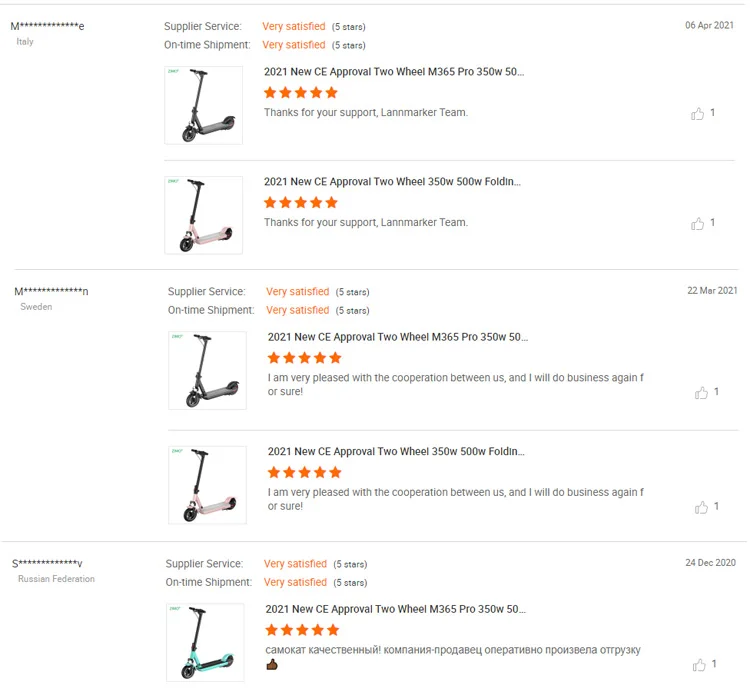Screen dimensions: 750x695
Task: Open M365 Pro product title in Russian review
Action: [x=396, y=609]
